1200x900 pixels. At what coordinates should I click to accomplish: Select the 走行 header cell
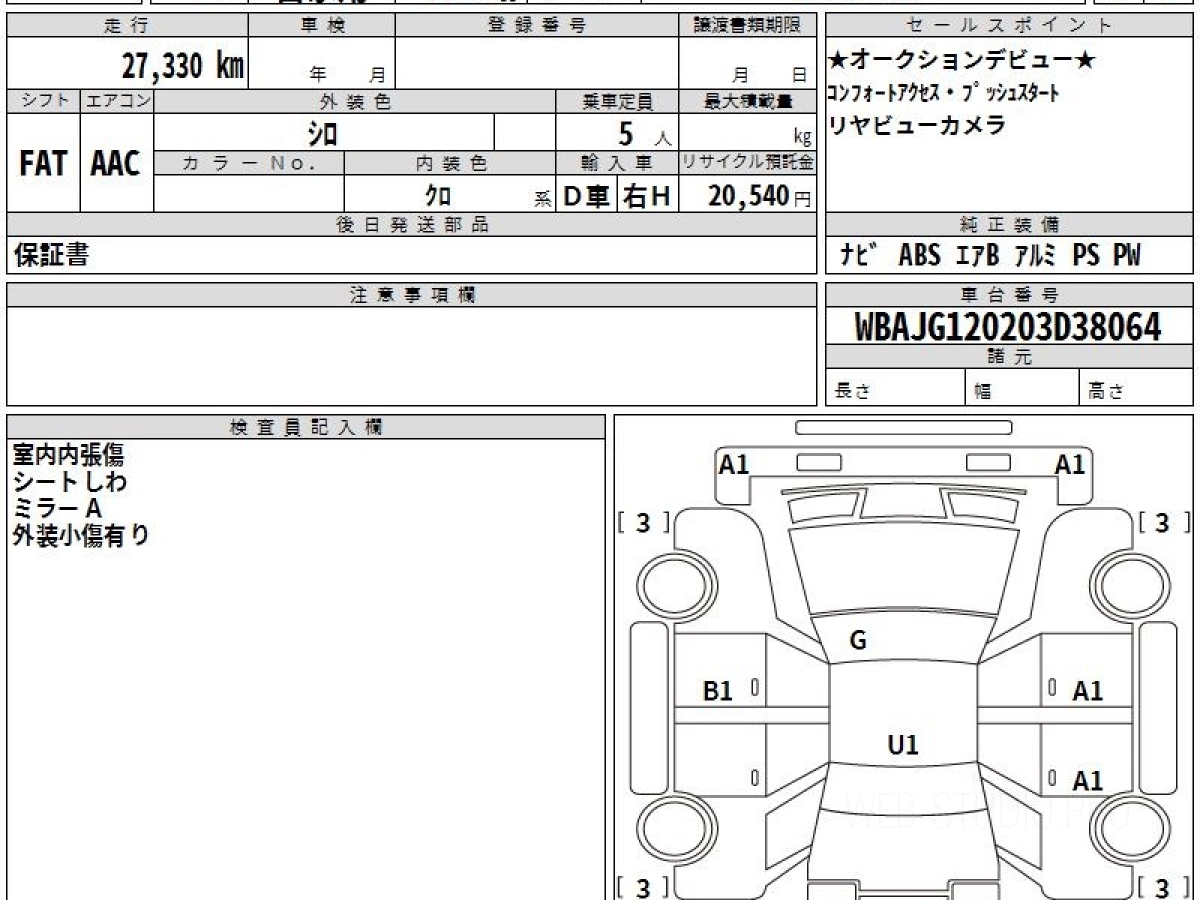coord(127,26)
